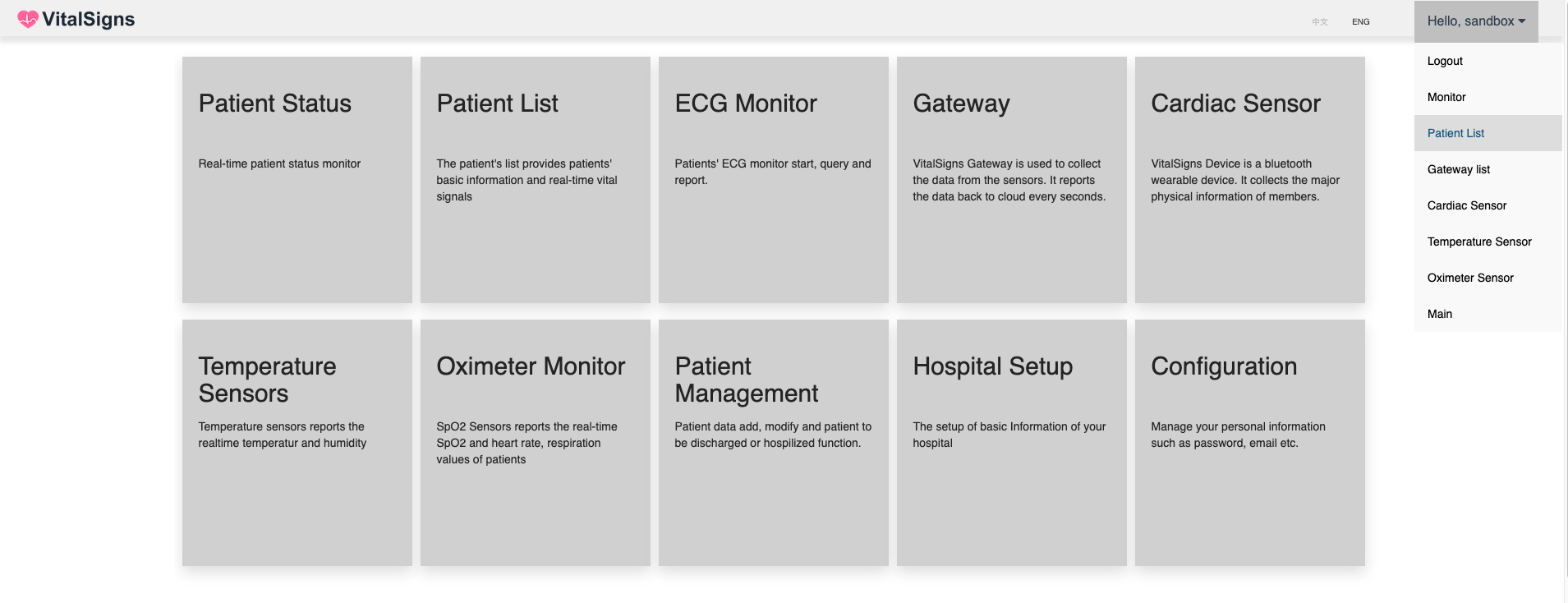Open the Patient Status card
Image resolution: width=1568 pixels, height=603 pixels.
297,180
